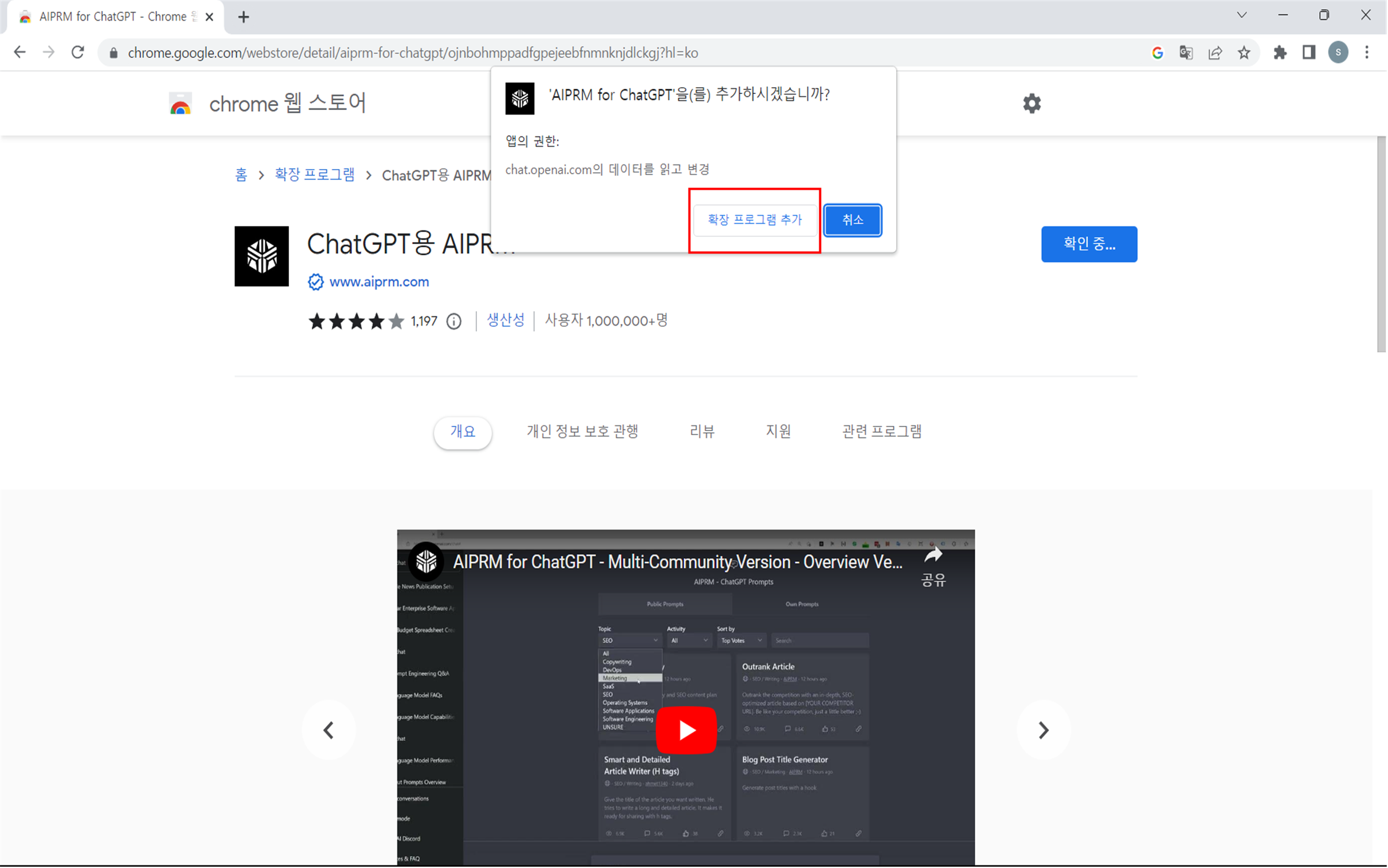The image size is (1388, 868).
Task: Switch to '관련 프로그램' tab
Action: tap(882, 432)
